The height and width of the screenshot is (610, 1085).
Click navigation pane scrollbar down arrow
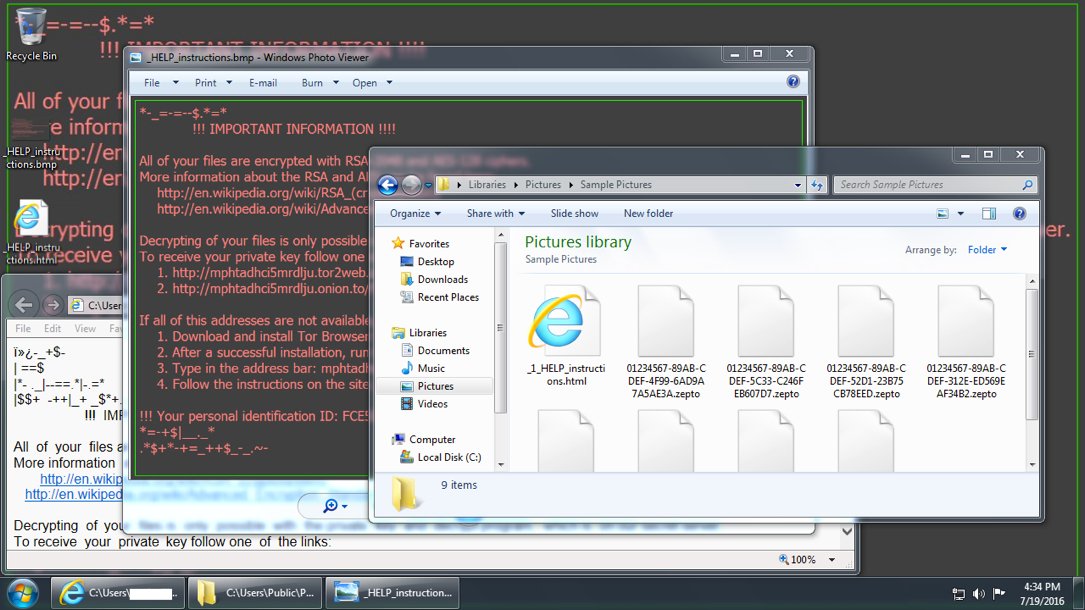501,465
